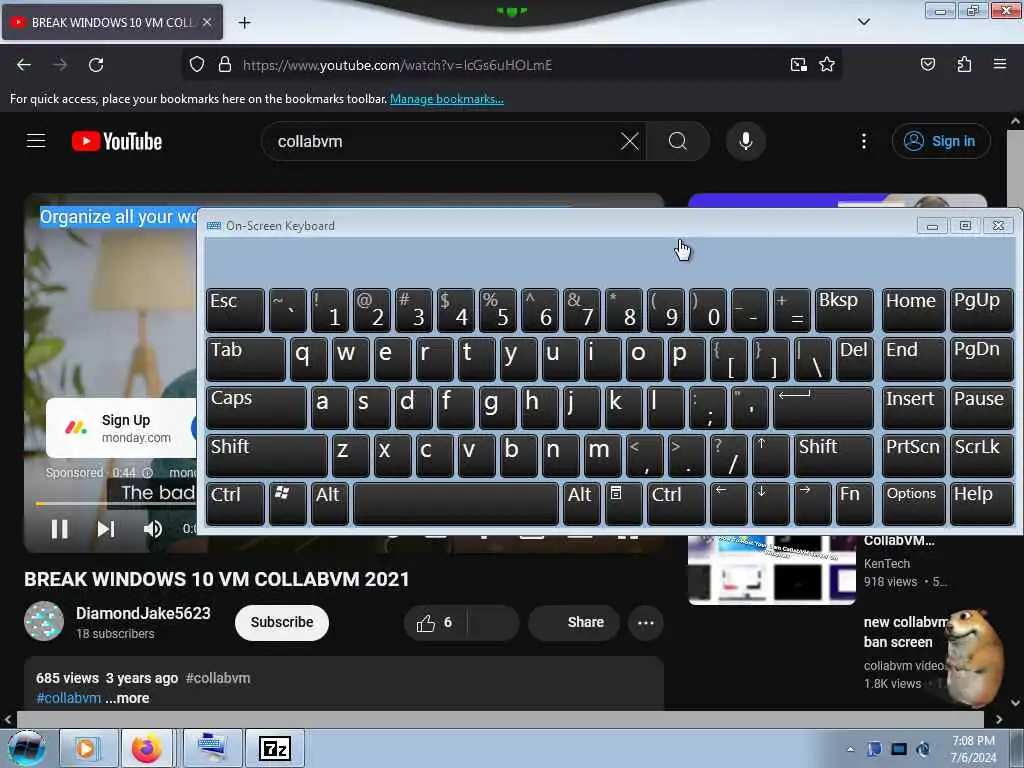Open YouTube settings three-dot menu
This screenshot has width=1024, height=768.
863,141
